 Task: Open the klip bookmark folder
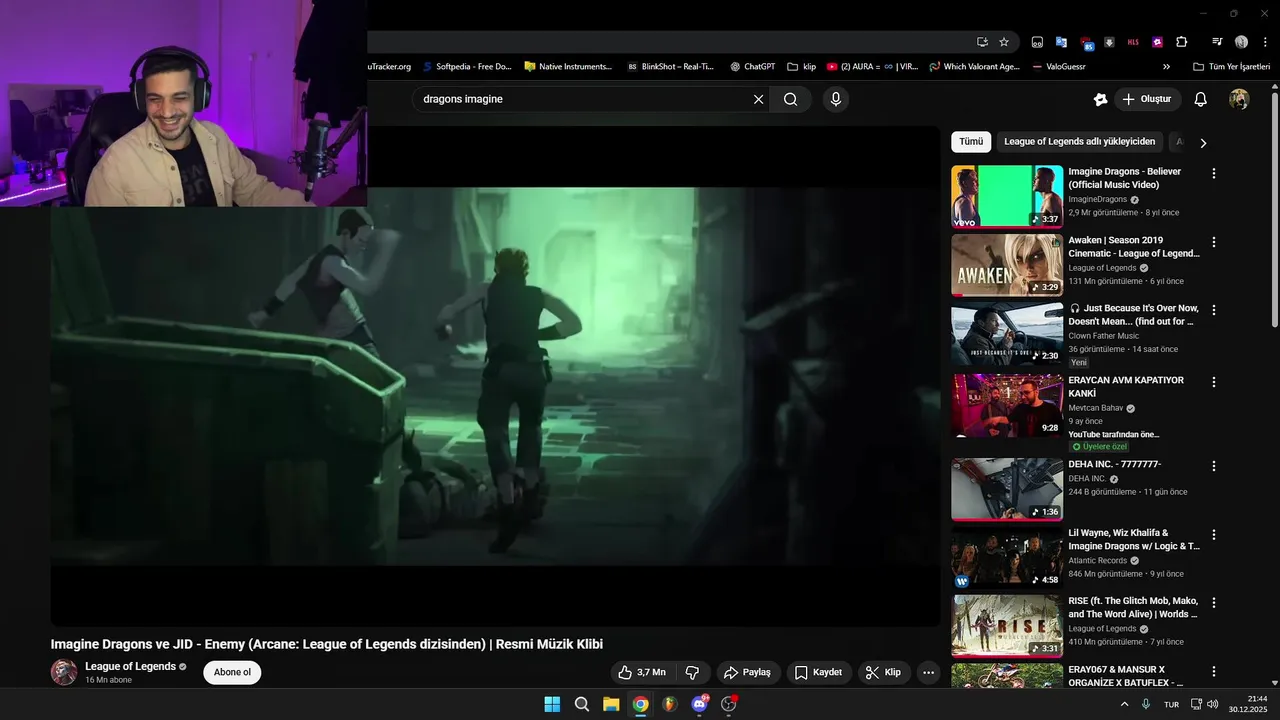click(x=802, y=67)
